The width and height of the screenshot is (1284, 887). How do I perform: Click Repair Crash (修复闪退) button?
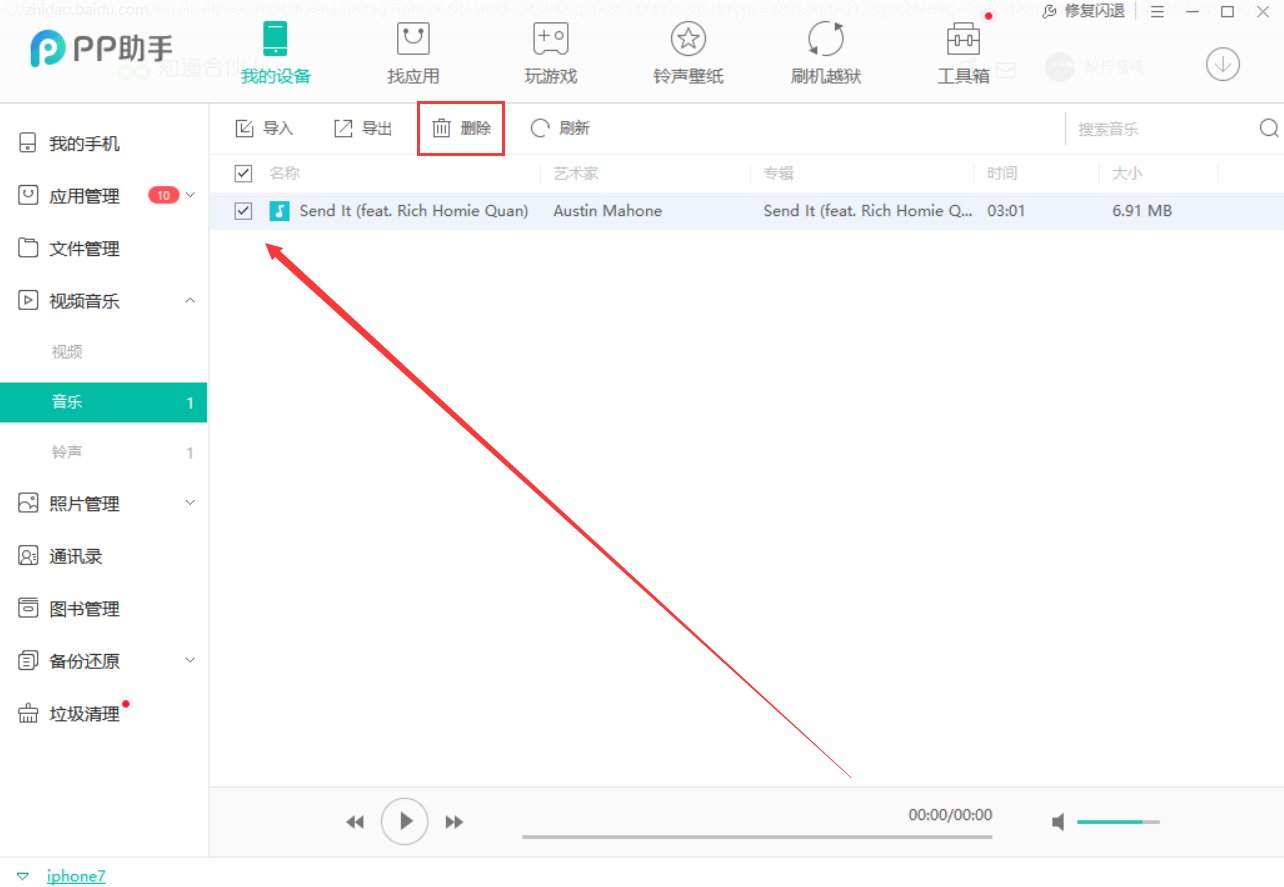coord(1084,11)
